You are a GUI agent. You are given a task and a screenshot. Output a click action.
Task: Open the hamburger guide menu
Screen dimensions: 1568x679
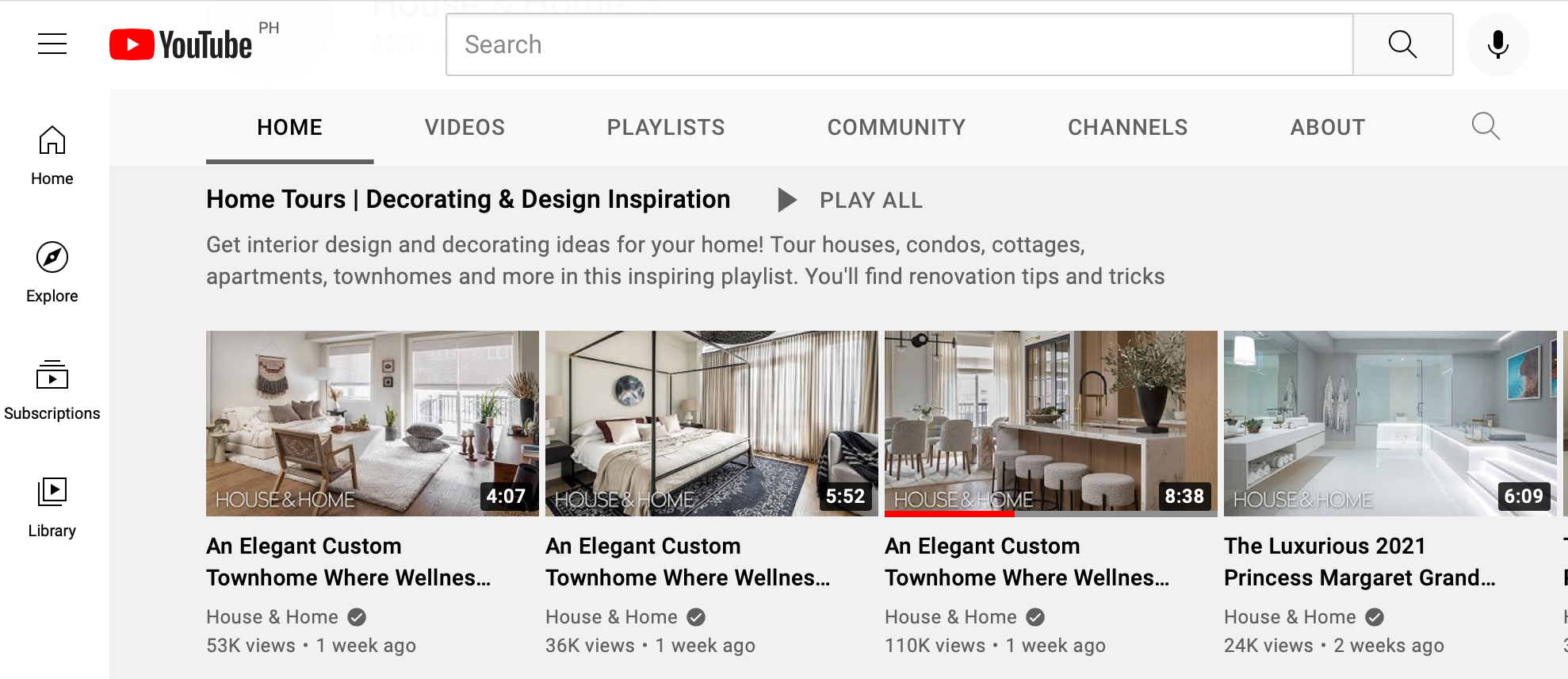click(52, 44)
